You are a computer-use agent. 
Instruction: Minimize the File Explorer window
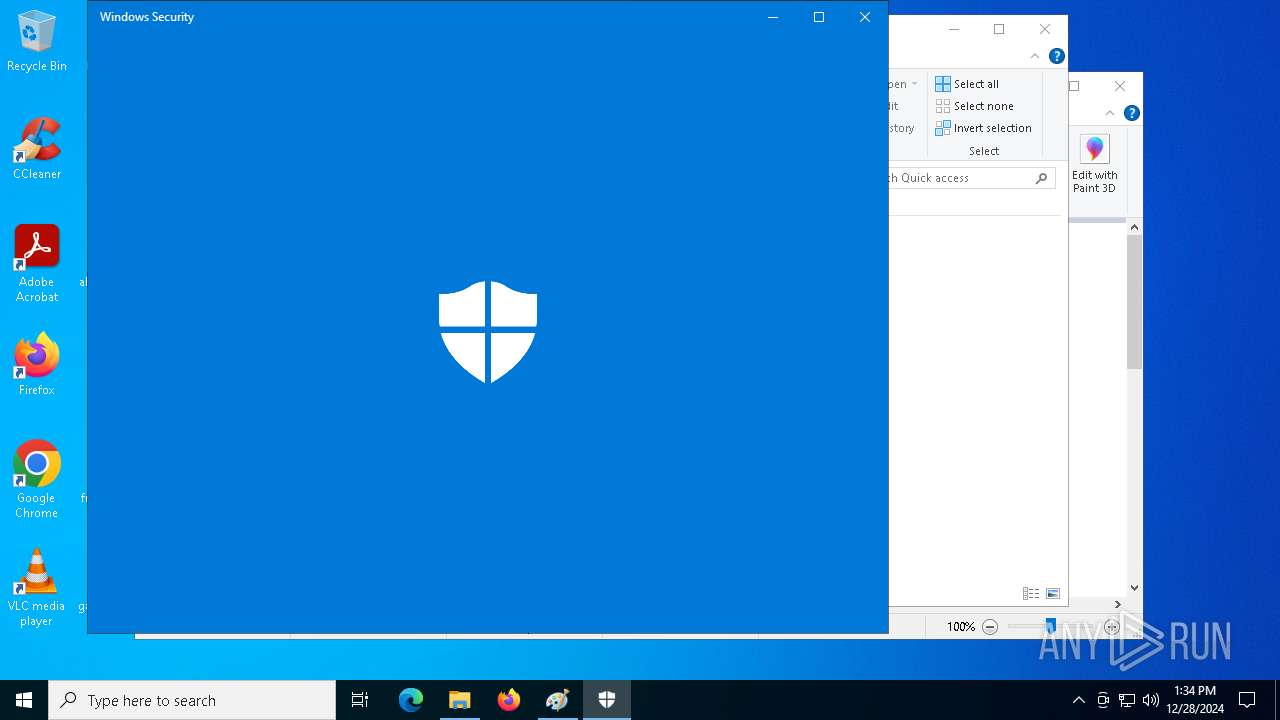pyautogui.click(x=953, y=29)
